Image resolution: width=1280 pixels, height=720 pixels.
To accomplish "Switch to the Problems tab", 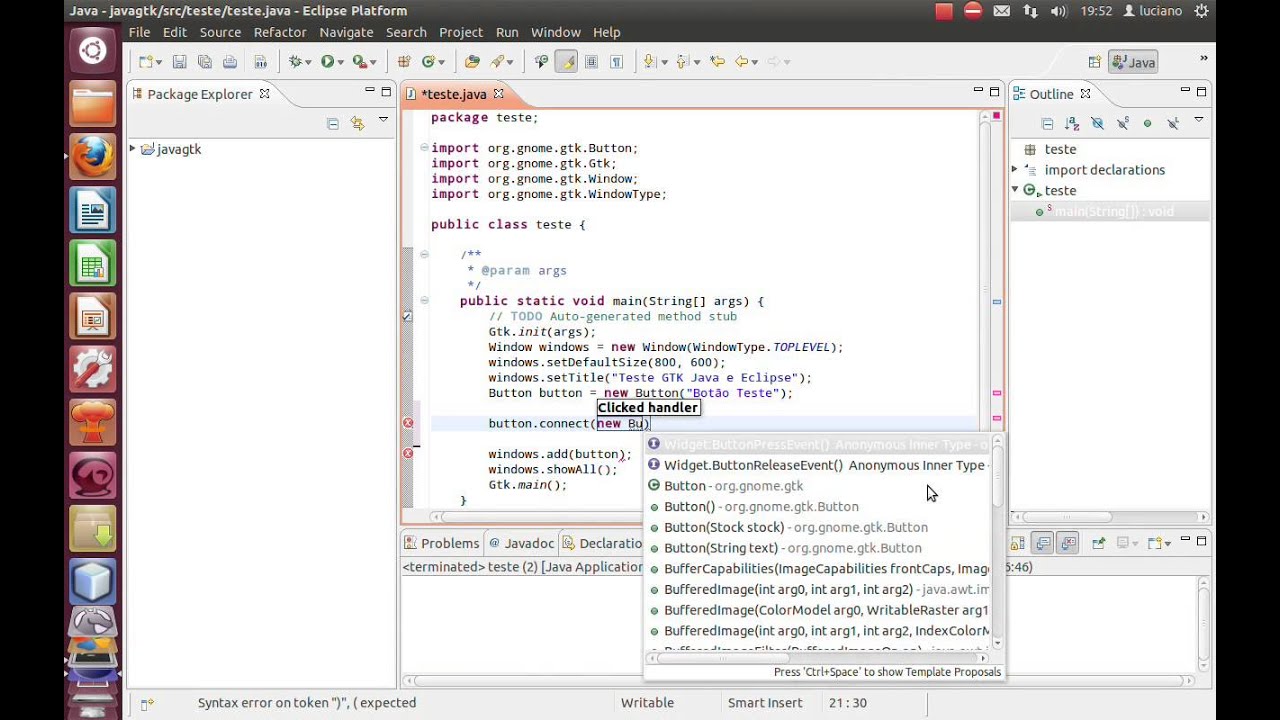I will tap(441, 543).
